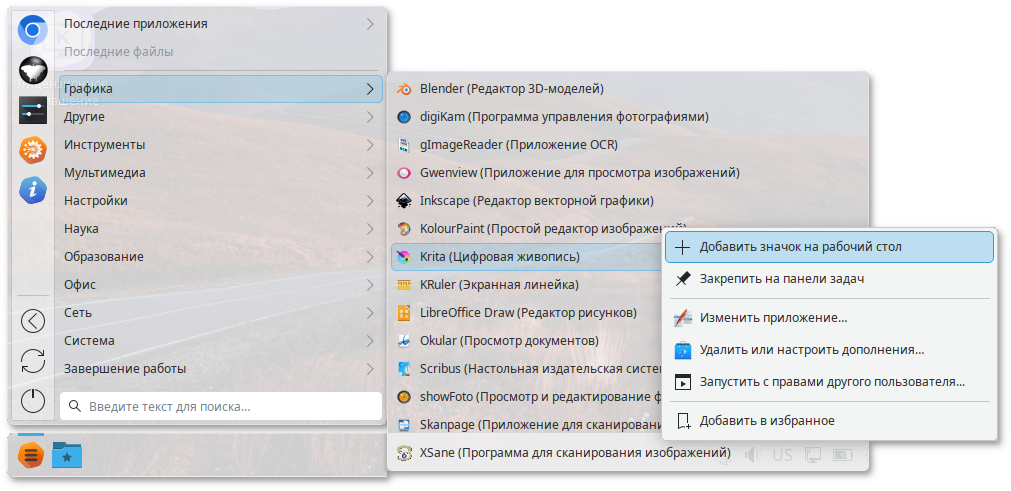The height and width of the screenshot is (491, 1011).
Task: Focus the Введите текст для поиска field
Action: pyautogui.click(x=221, y=407)
